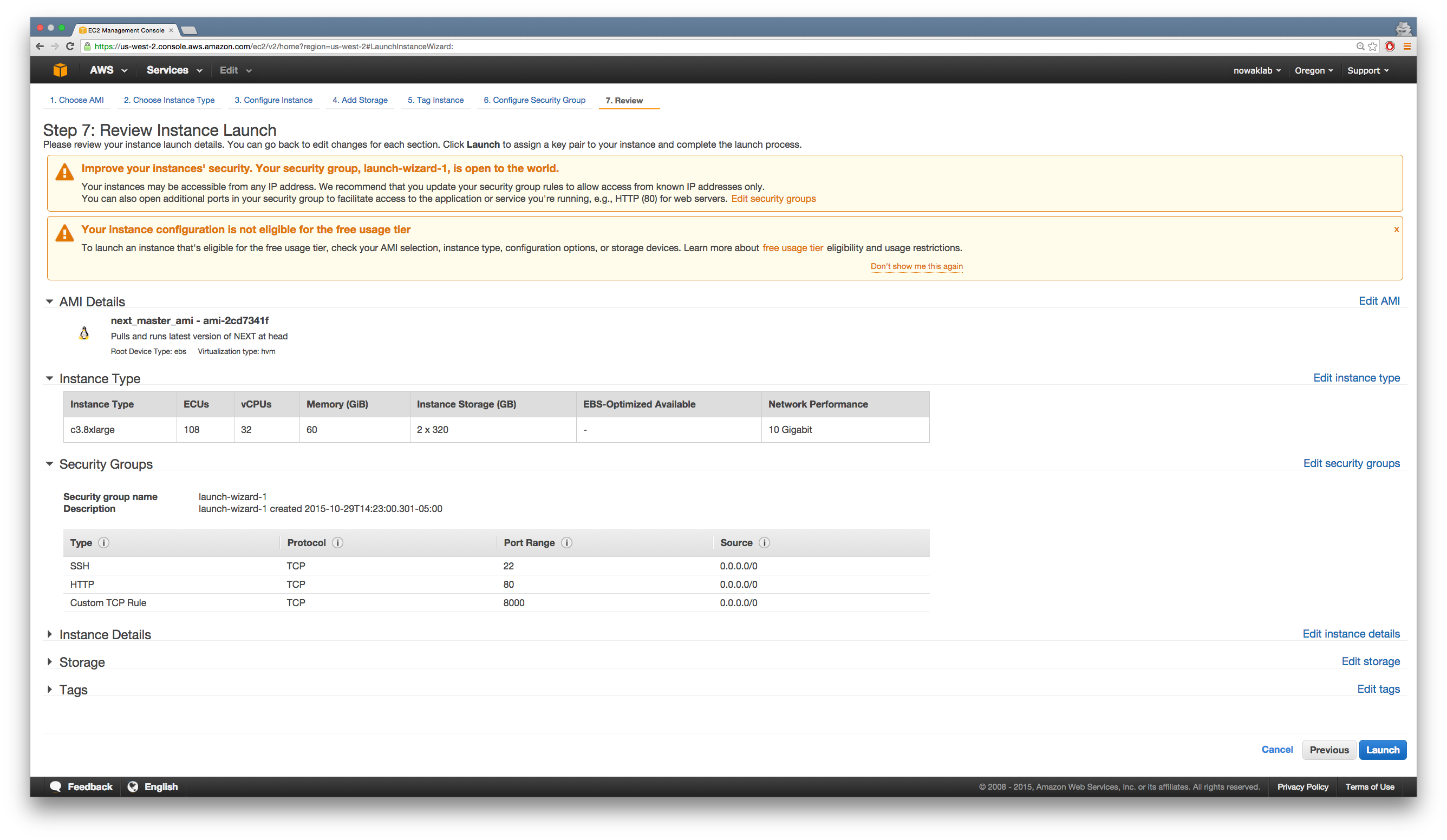Go to the Add Storage step tab
Viewport: 1447px width, 840px height.
tap(360, 100)
